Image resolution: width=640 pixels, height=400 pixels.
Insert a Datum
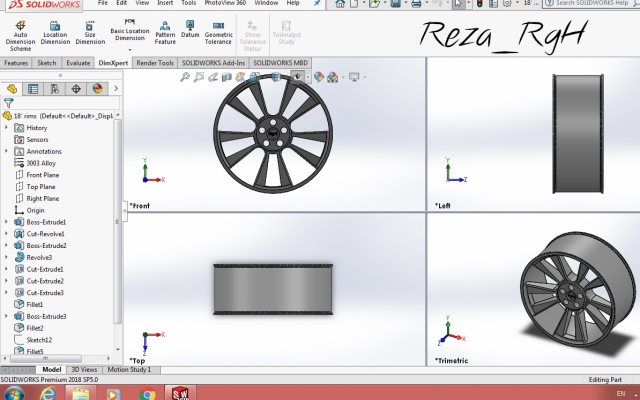(190, 29)
